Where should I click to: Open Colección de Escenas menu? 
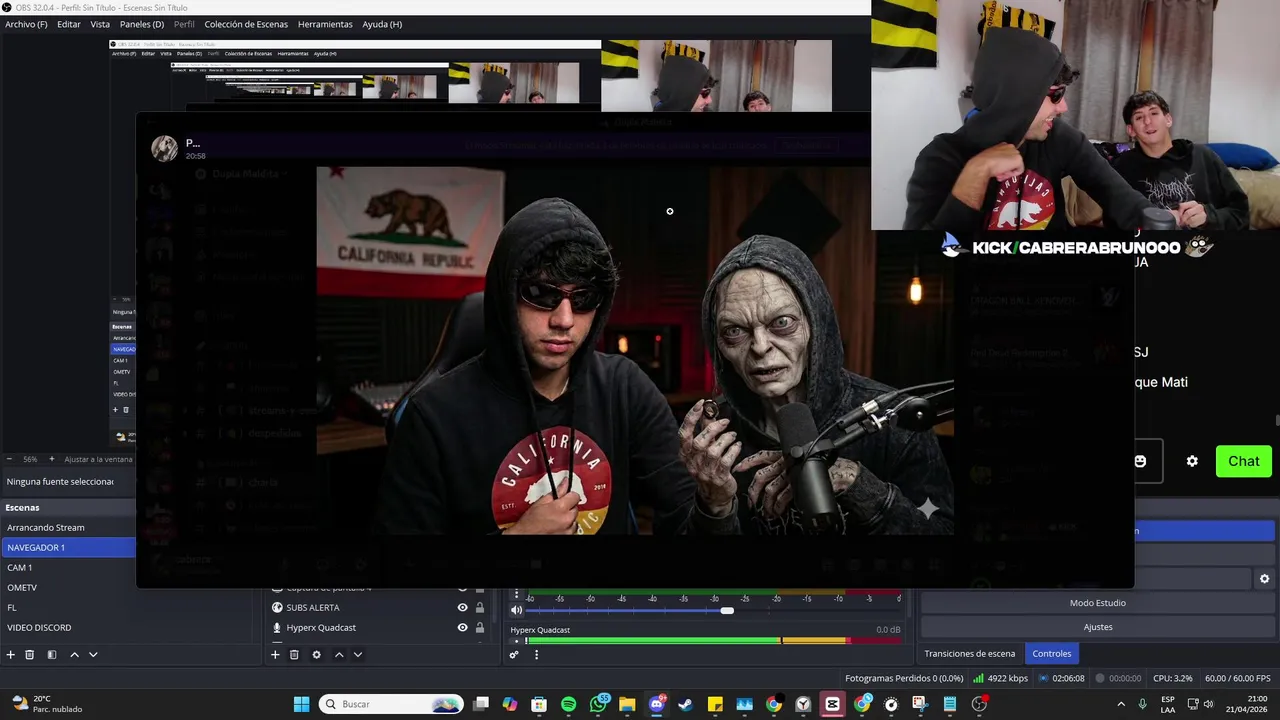246,24
